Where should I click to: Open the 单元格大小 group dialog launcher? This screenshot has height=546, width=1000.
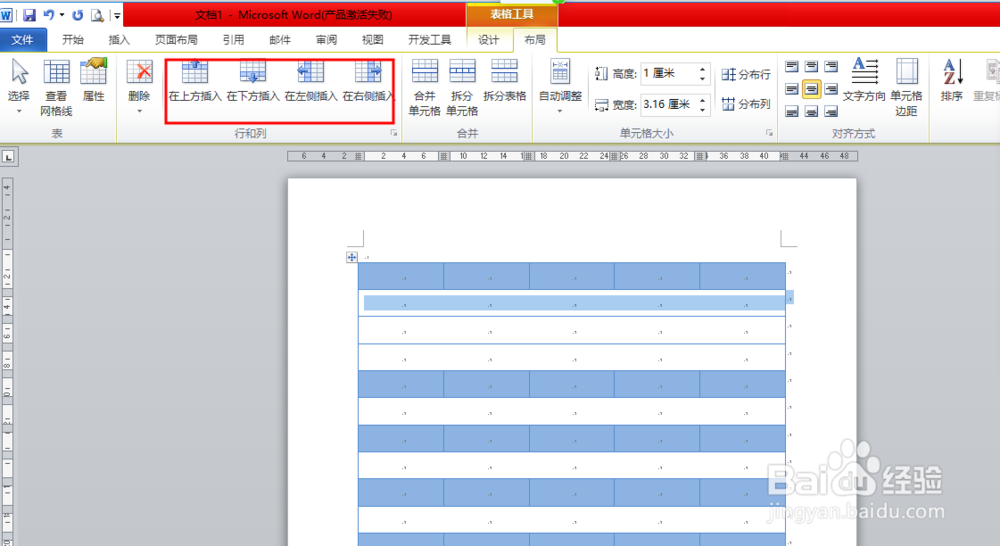click(769, 133)
